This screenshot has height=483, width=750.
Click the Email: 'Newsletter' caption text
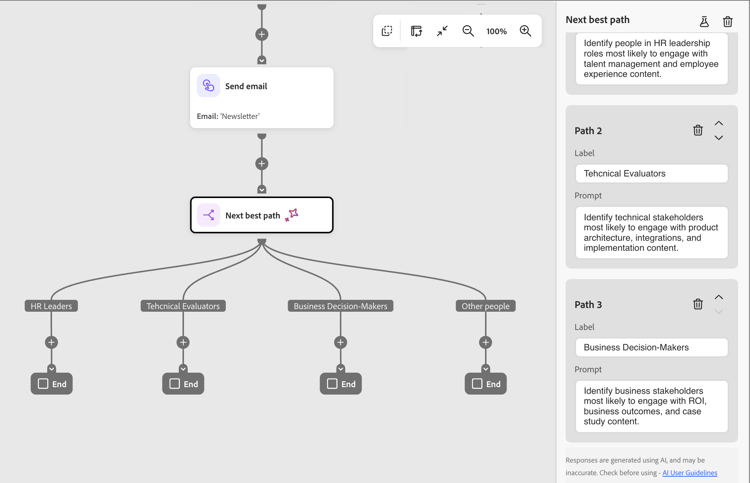pyautogui.click(x=228, y=116)
